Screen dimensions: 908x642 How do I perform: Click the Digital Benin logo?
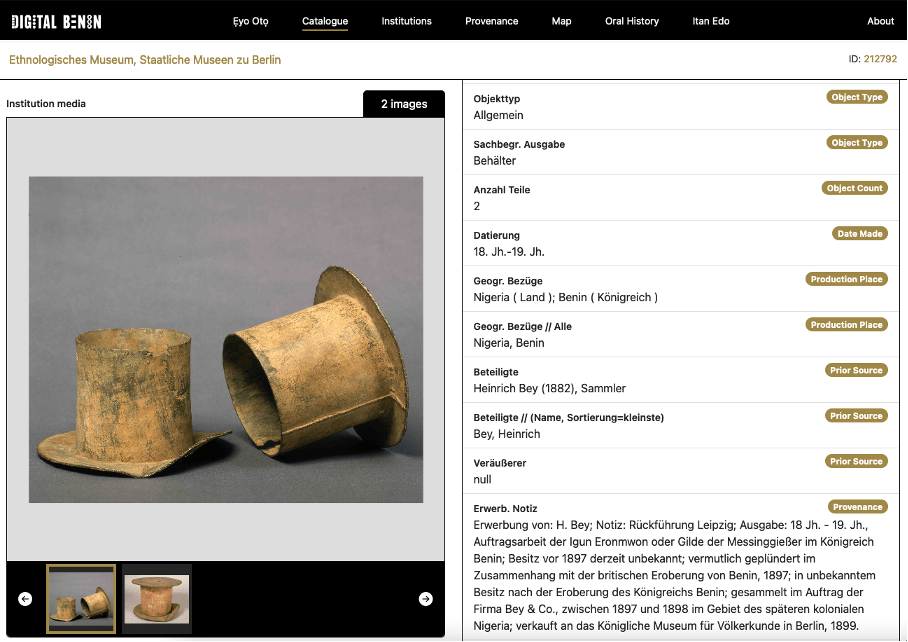(56, 21)
